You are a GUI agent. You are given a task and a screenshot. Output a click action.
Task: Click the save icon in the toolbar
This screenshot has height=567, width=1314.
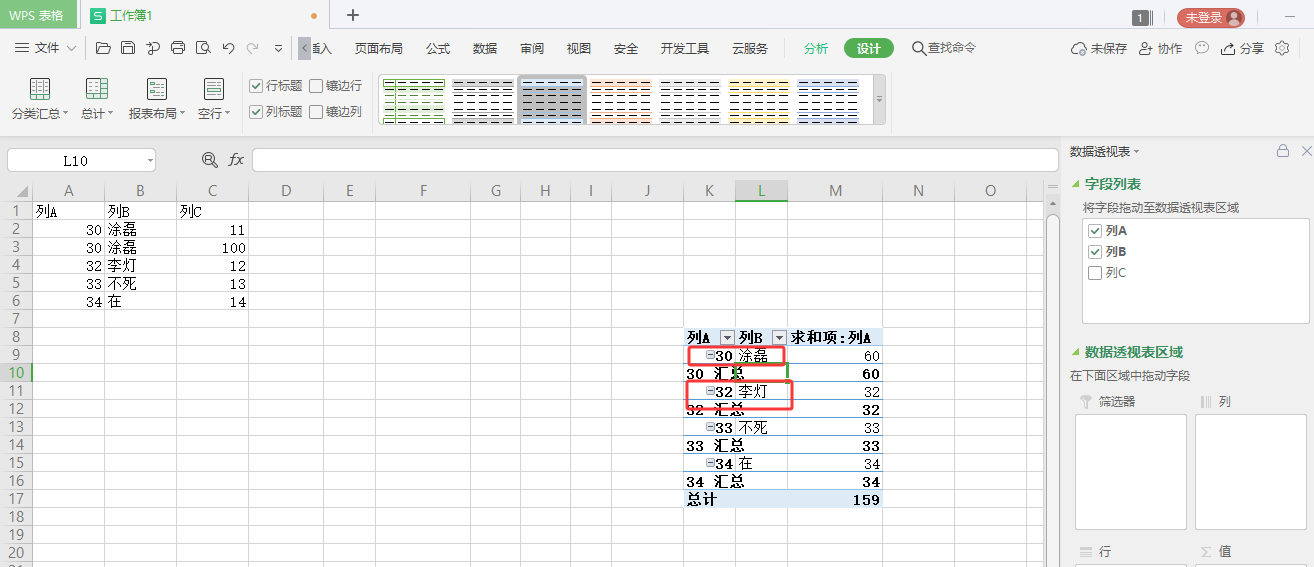(x=128, y=48)
